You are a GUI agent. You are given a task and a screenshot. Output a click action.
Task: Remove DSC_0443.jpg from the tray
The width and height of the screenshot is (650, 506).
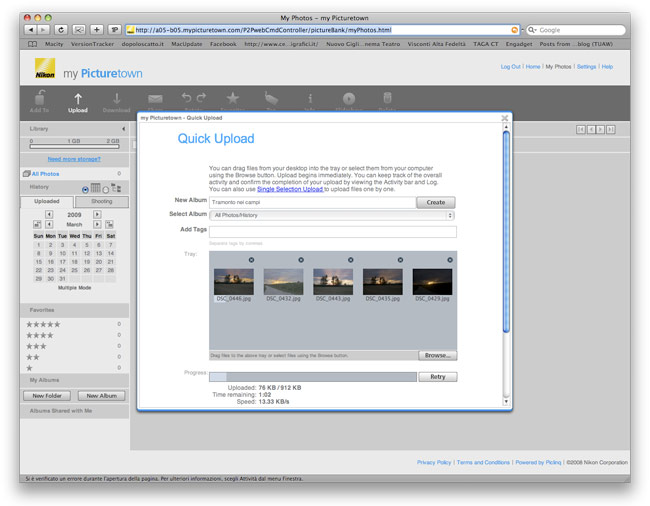click(350, 260)
